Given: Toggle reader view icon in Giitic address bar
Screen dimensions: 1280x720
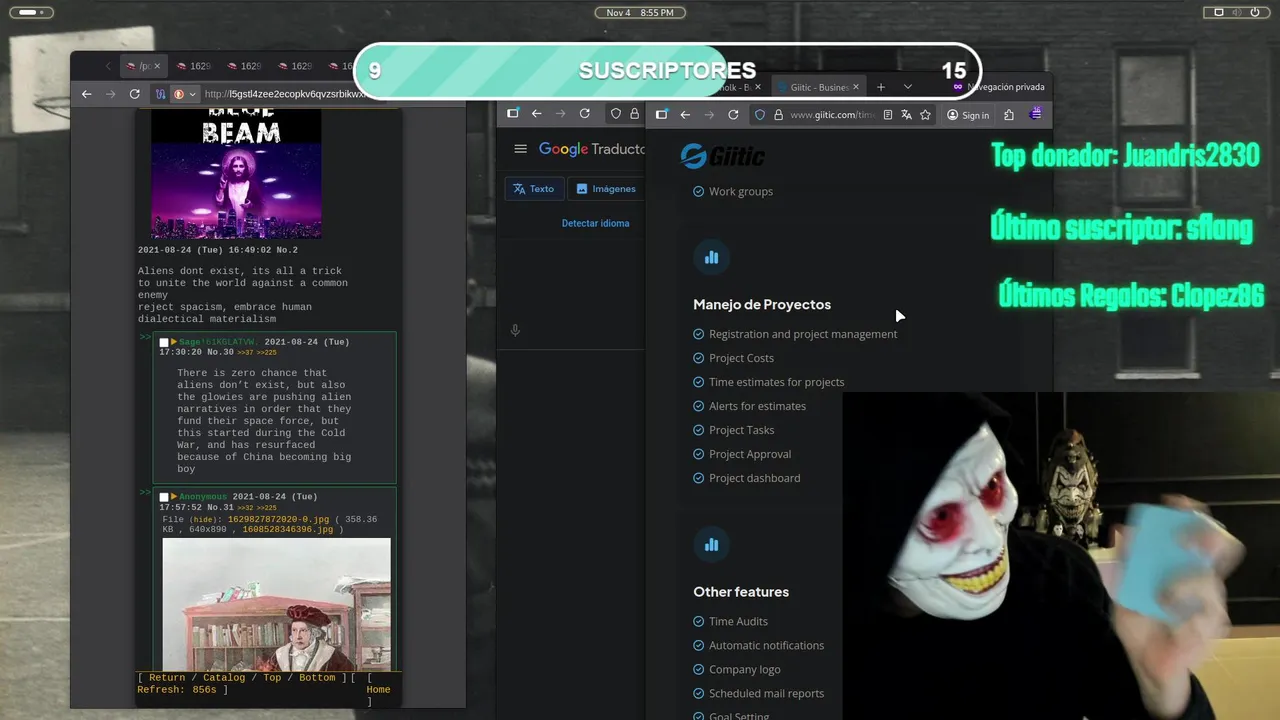Looking at the screenshot, I should click(888, 115).
